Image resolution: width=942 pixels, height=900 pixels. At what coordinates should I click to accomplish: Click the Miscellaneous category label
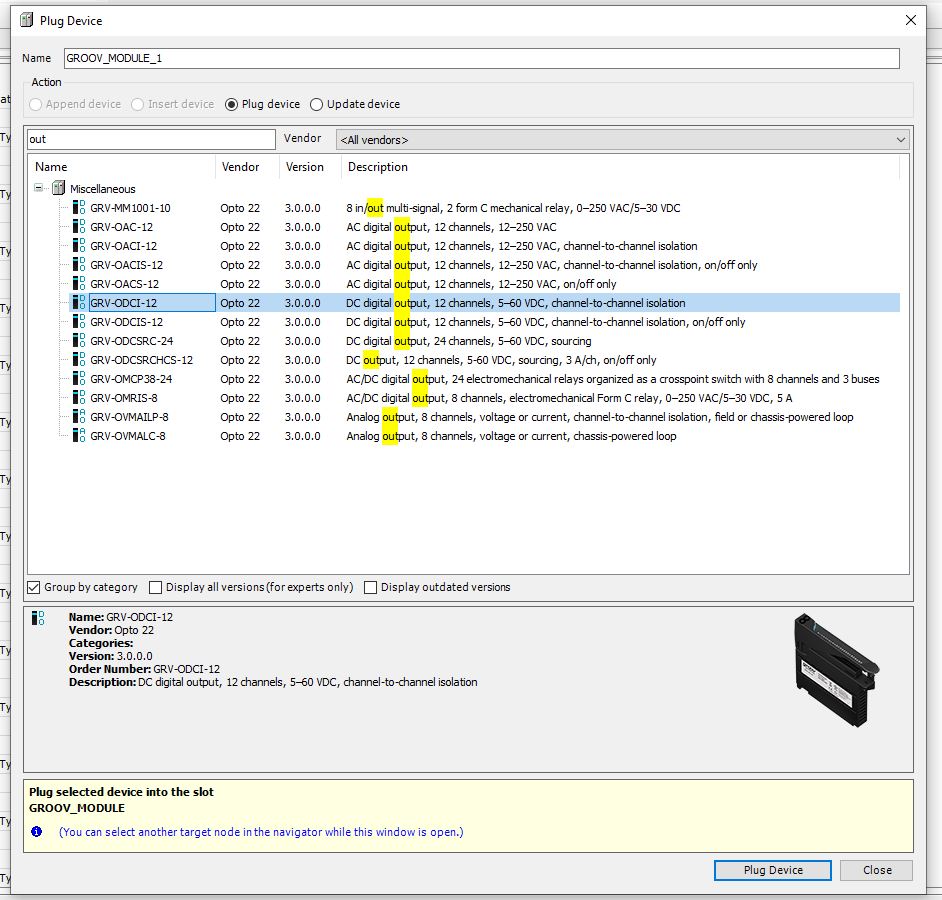(103, 189)
